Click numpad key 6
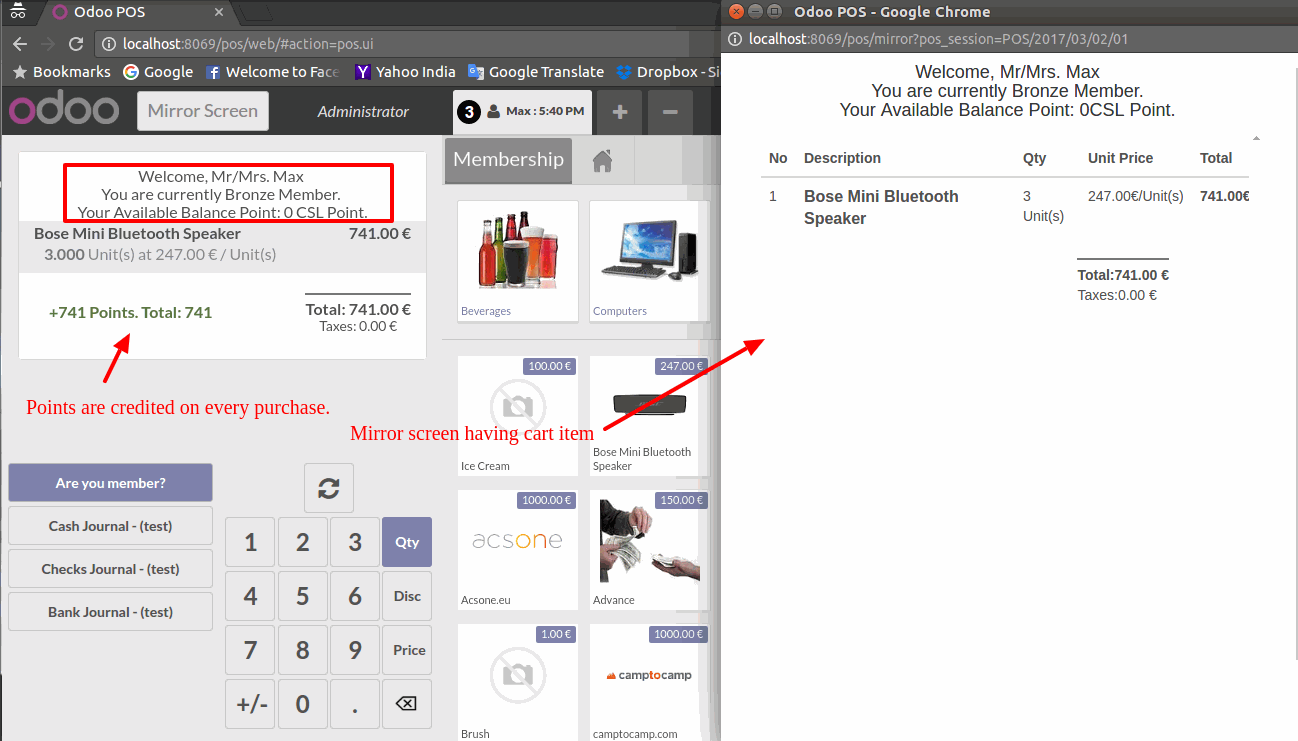 click(x=355, y=596)
